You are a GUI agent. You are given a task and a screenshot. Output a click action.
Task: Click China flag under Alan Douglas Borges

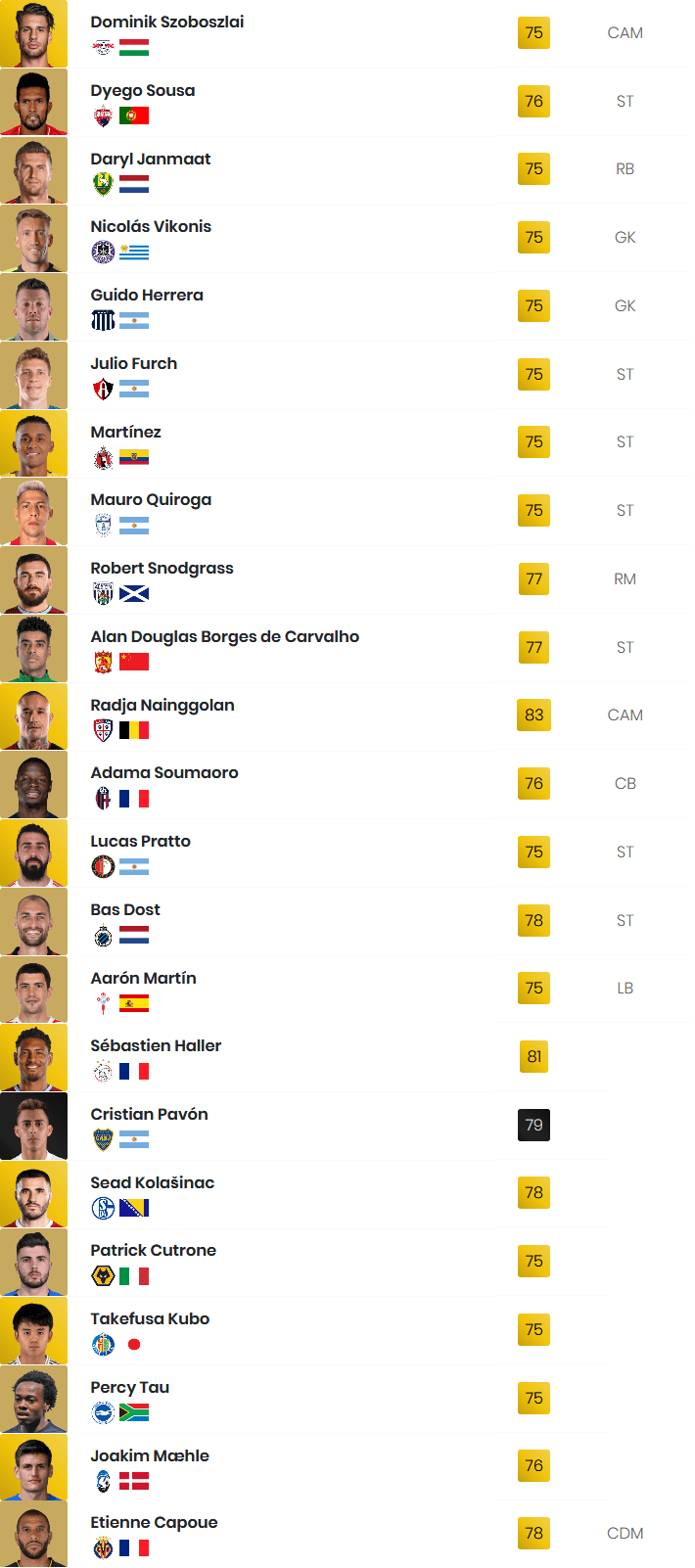(x=134, y=662)
